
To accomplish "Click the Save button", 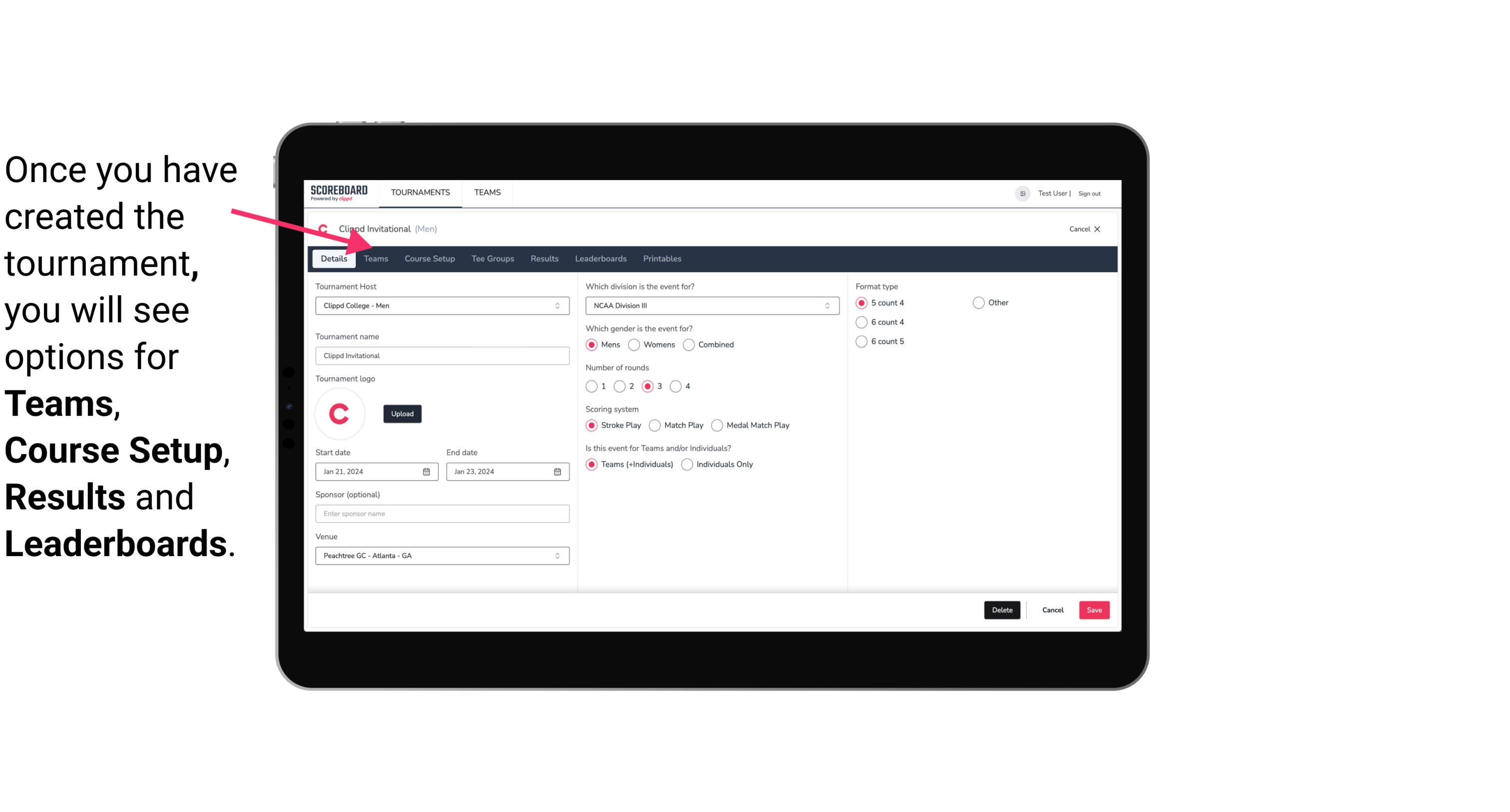I will coord(1094,610).
